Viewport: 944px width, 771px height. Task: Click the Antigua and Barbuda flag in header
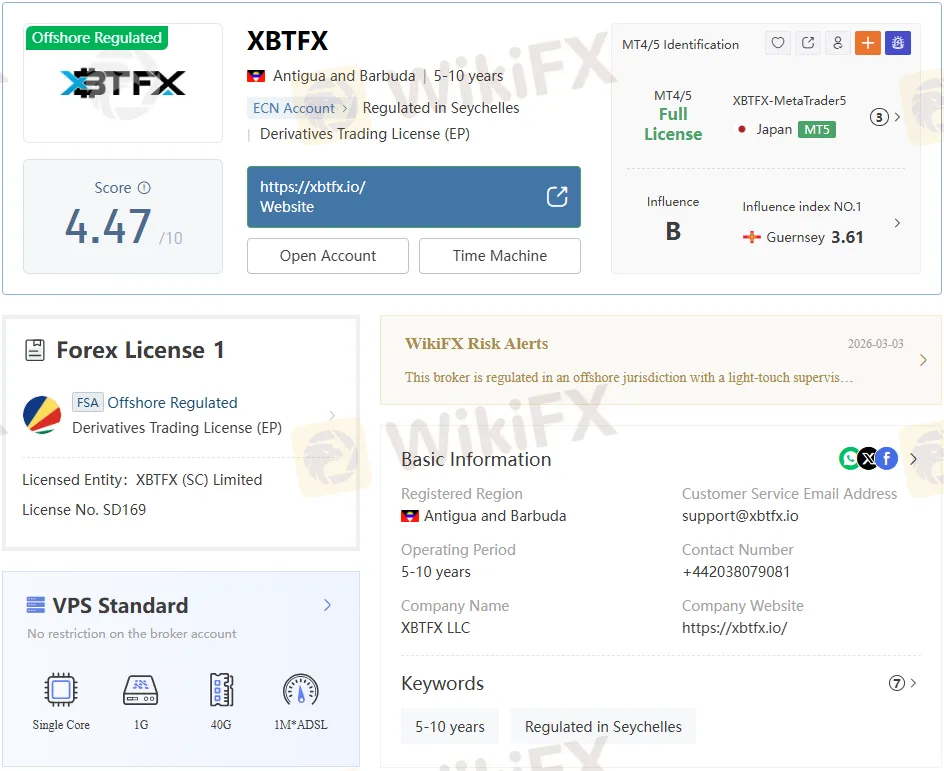[256, 76]
